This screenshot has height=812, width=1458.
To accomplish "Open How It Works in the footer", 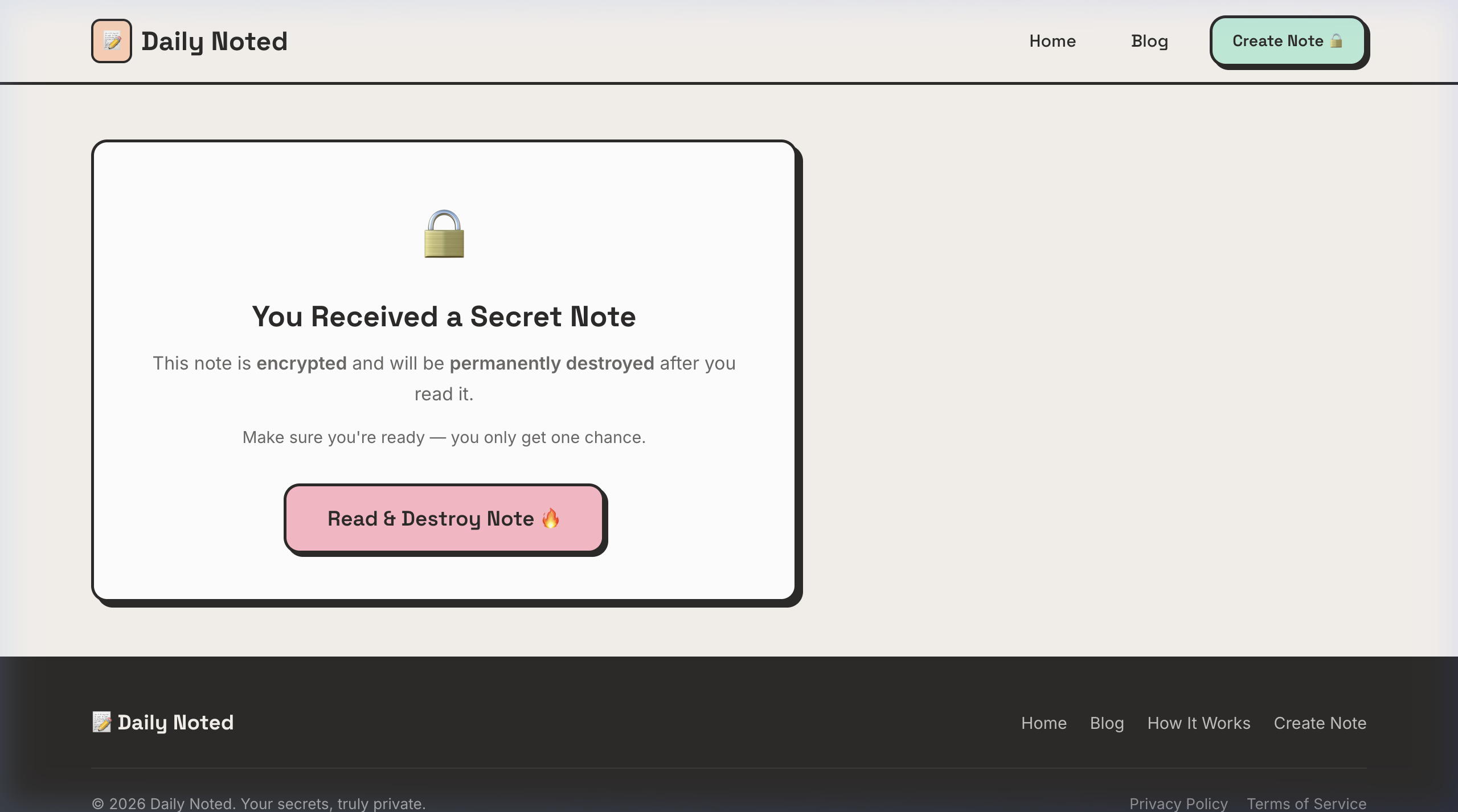I will [x=1198, y=723].
